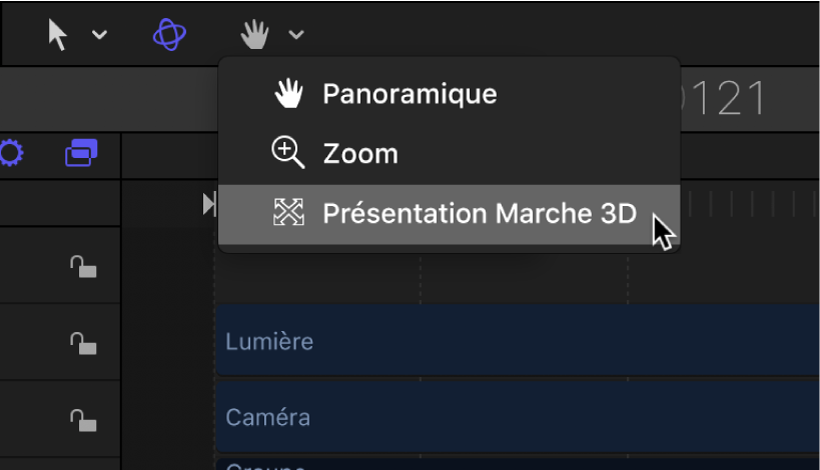820x470 pixels.
Task: Activate the 3D transform orbit tool
Action: [169, 35]
